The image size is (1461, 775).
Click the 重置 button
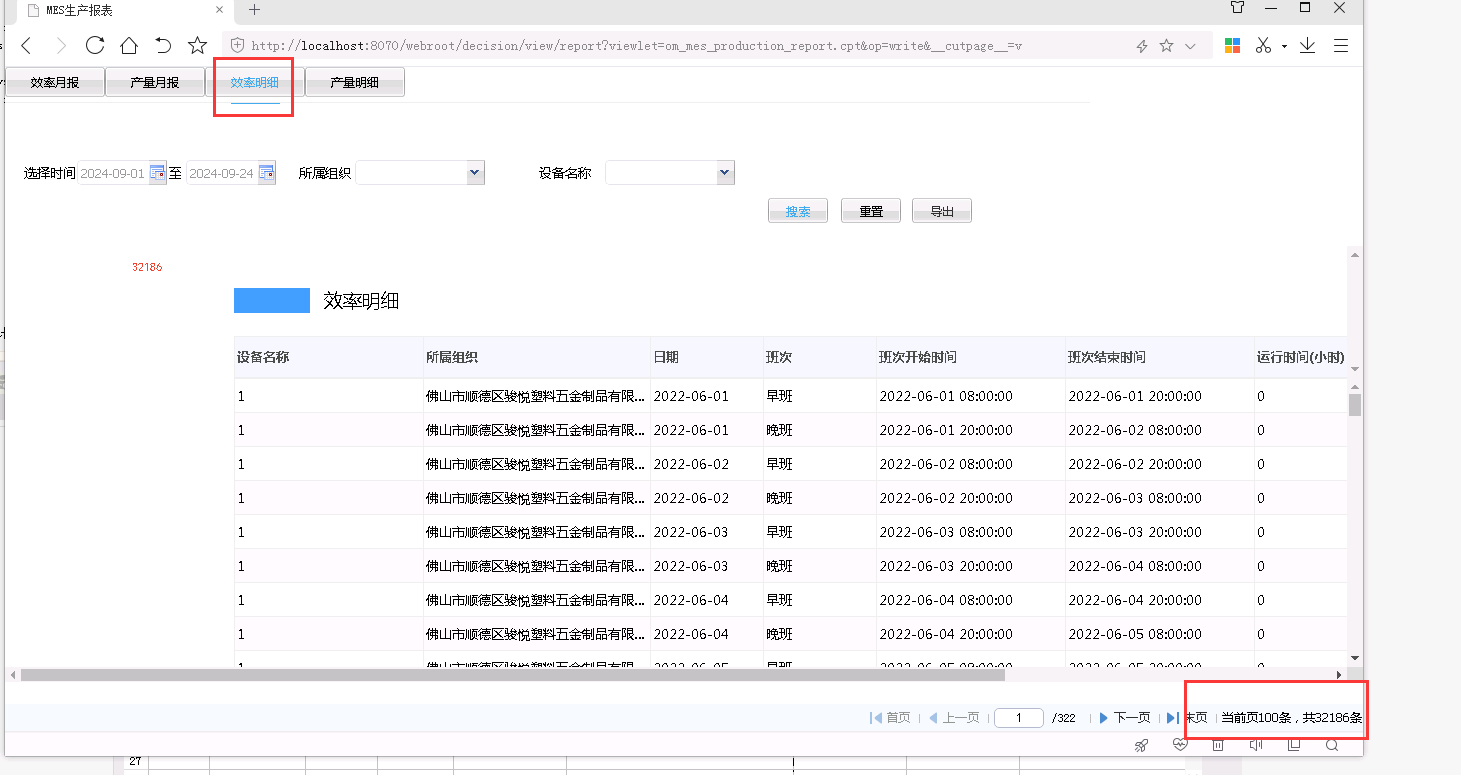click(x=871, y=211)
